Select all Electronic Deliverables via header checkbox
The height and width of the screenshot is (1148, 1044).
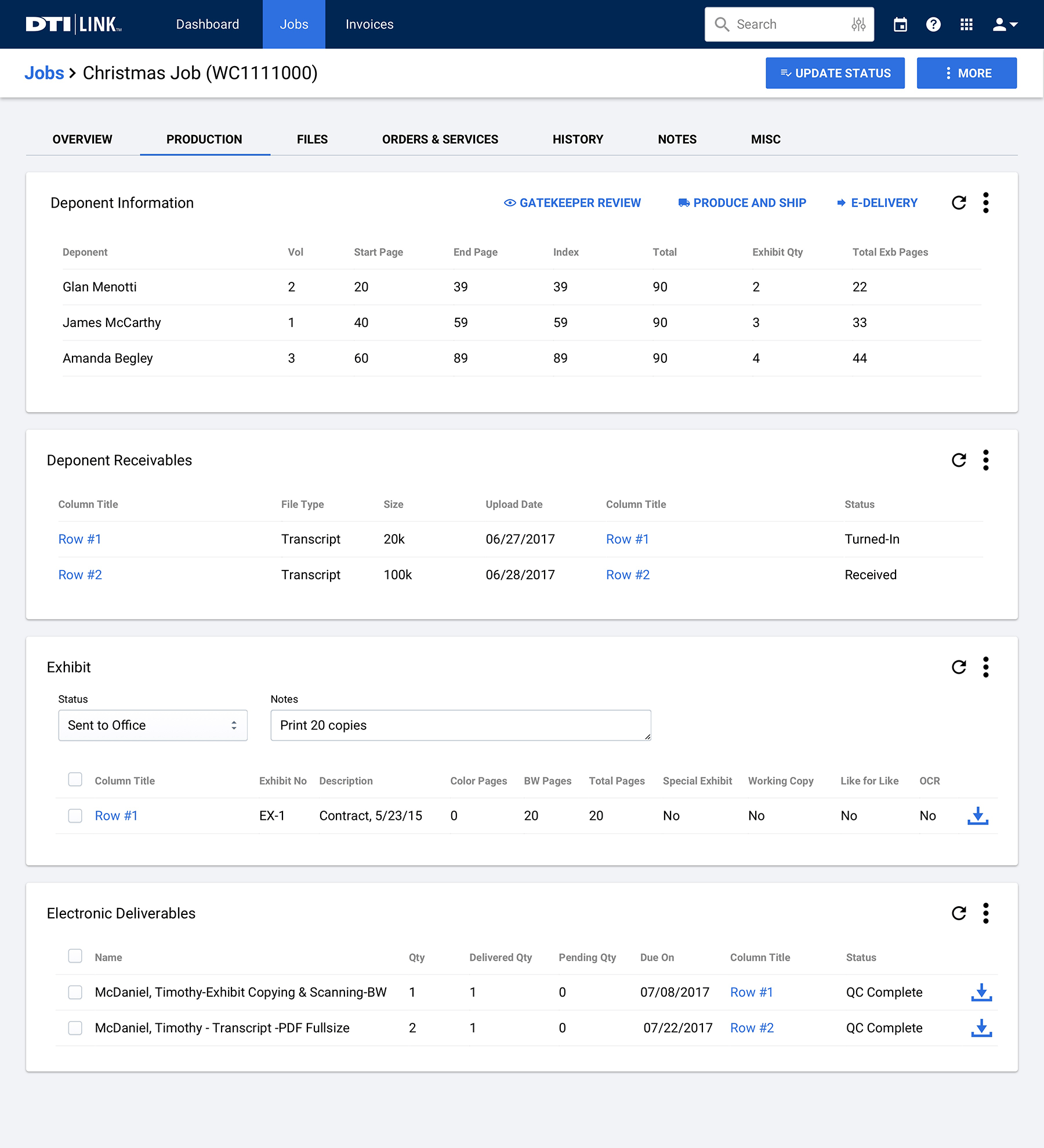pyautogui.click(x=75, y=956)
